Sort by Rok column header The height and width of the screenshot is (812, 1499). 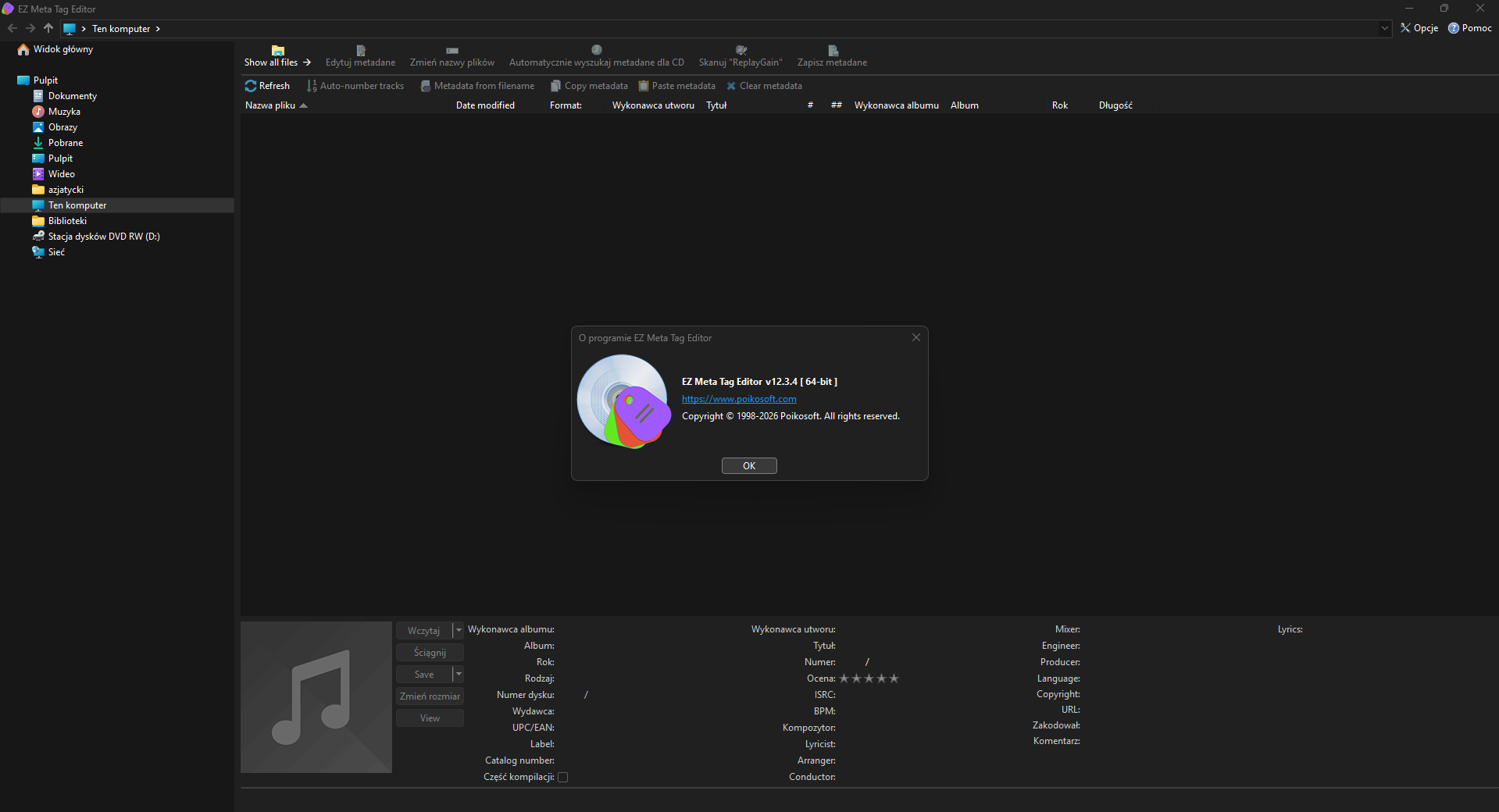pos(1060,105)
